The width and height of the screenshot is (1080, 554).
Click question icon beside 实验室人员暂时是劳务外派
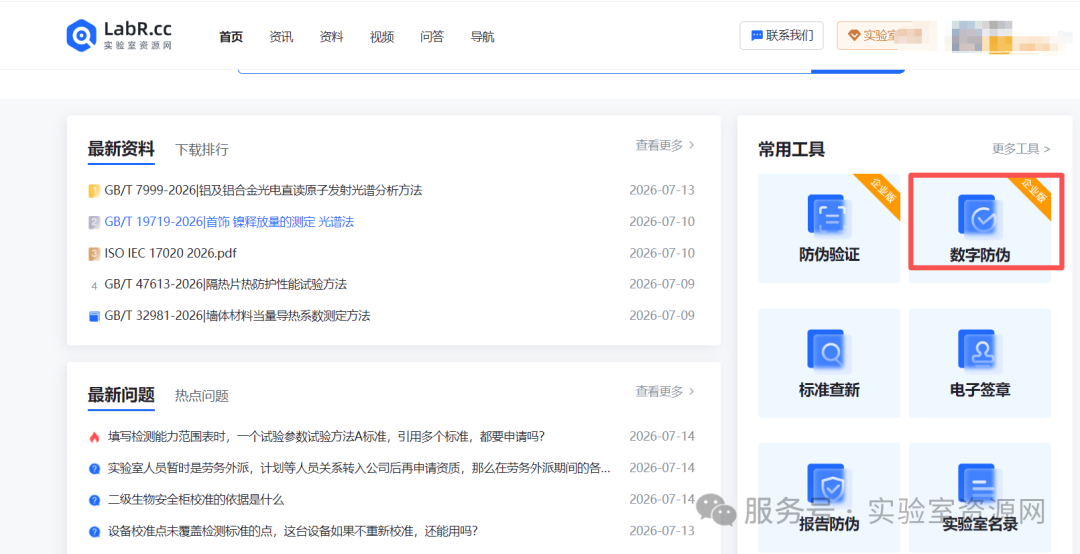click(x=95, y=469)
